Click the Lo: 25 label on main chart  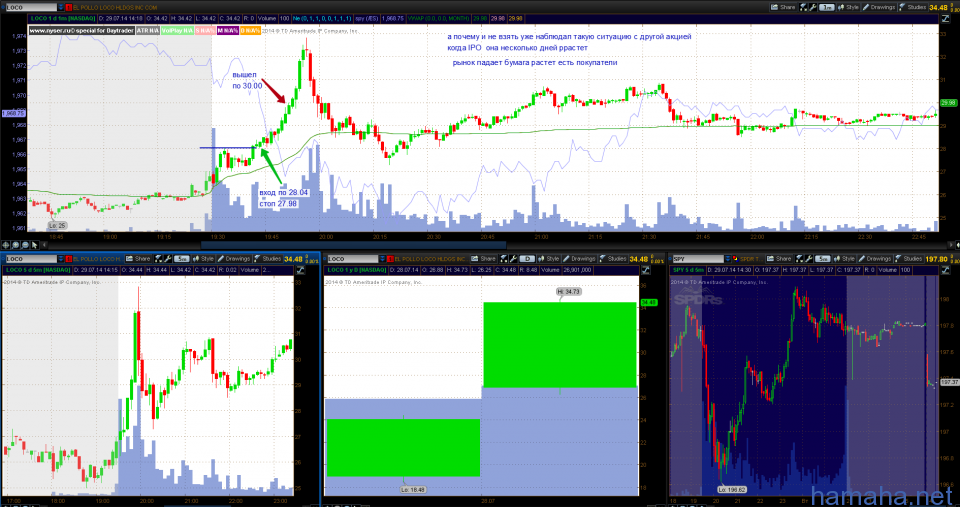point(57,225)
